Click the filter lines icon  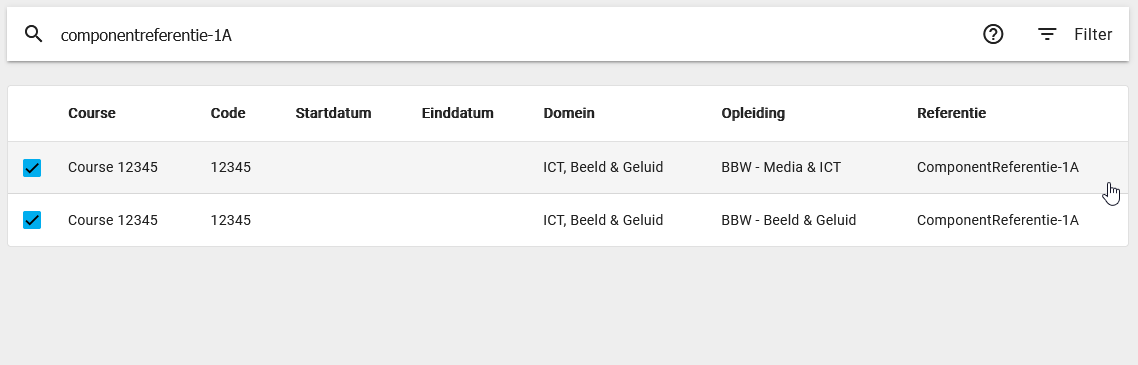point(1047,34)
